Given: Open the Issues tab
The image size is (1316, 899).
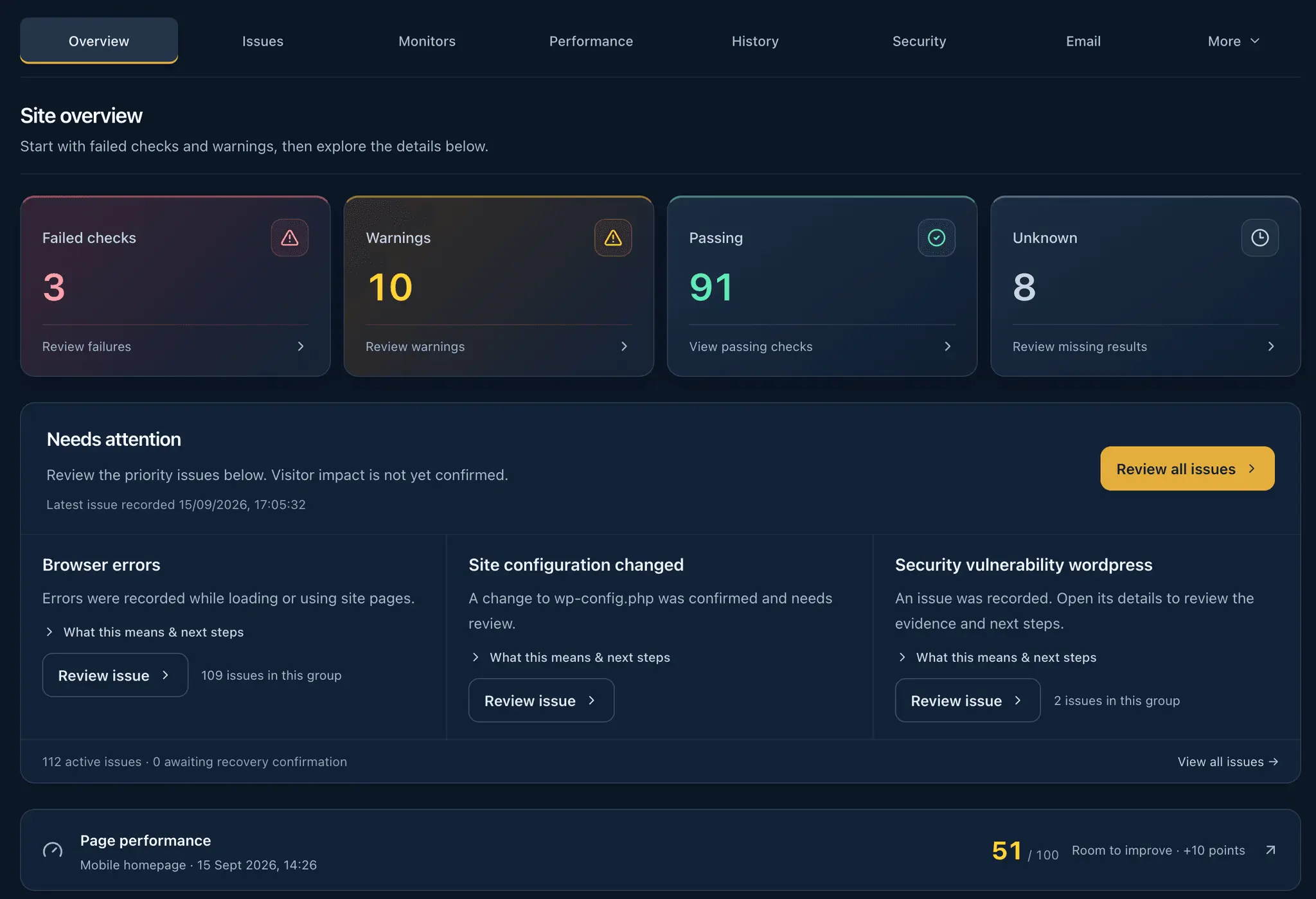Looking at the screenshot, I should click(263, 41).
